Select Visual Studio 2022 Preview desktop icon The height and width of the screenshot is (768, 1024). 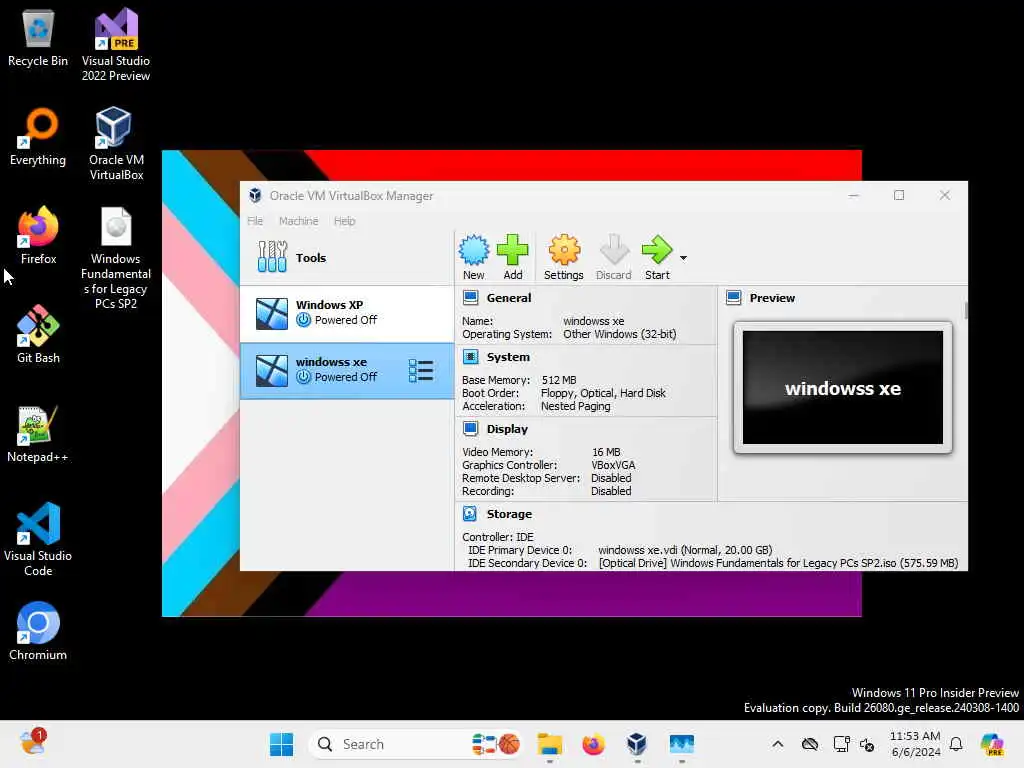116,44
